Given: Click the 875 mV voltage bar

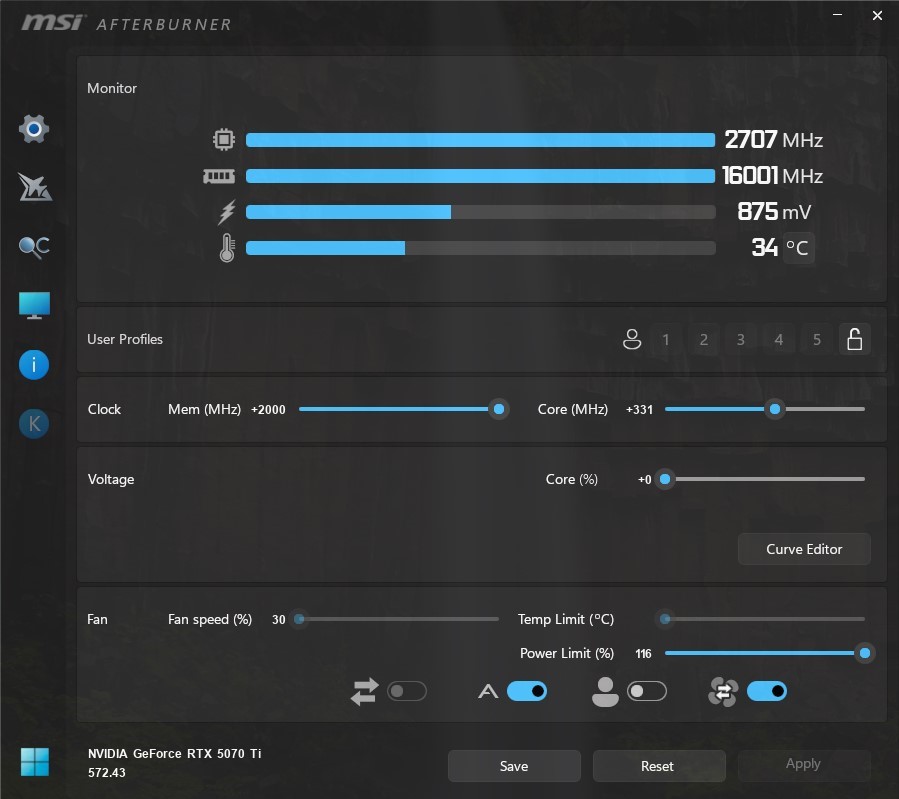Looking at the screenshot, I should pos(480,212).
